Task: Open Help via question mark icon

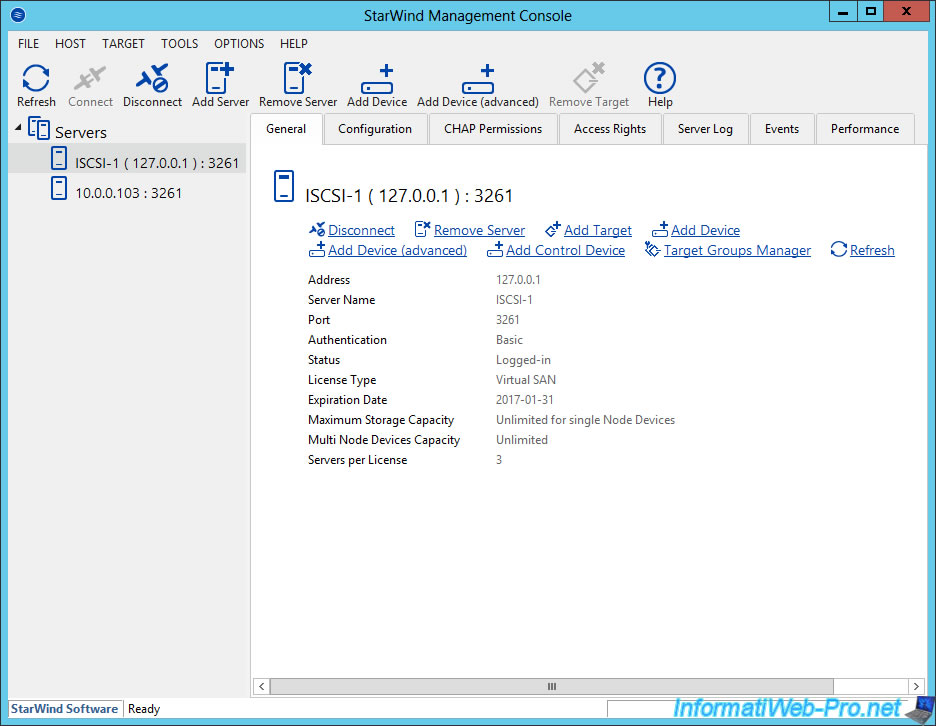Action: click(x=660, y=78)
